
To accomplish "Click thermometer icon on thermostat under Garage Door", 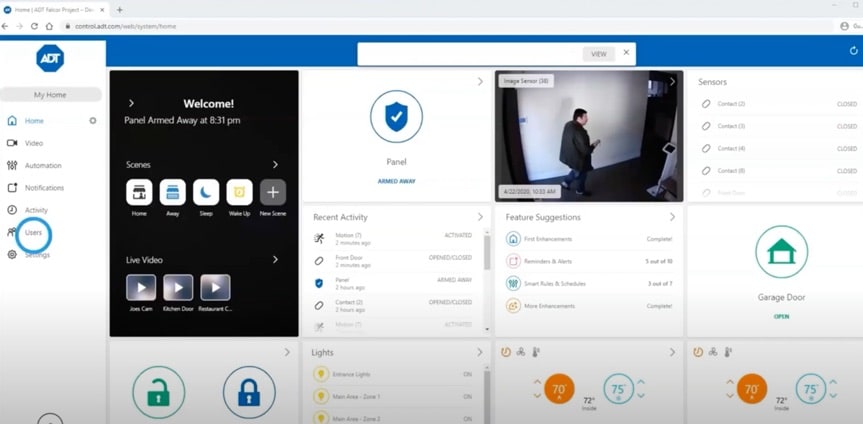I will 728,352.
